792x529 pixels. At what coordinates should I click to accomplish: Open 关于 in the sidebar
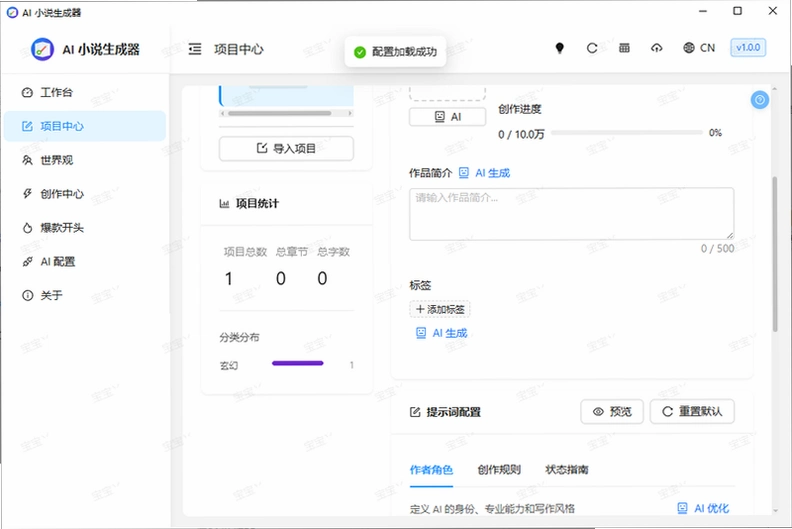85,296
